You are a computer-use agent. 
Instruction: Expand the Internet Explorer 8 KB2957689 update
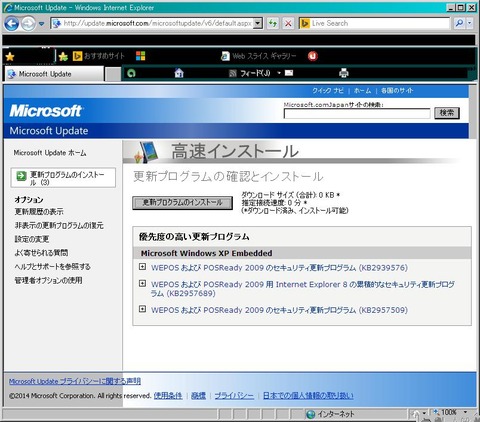pyautogui.click(x=142, y=283)
